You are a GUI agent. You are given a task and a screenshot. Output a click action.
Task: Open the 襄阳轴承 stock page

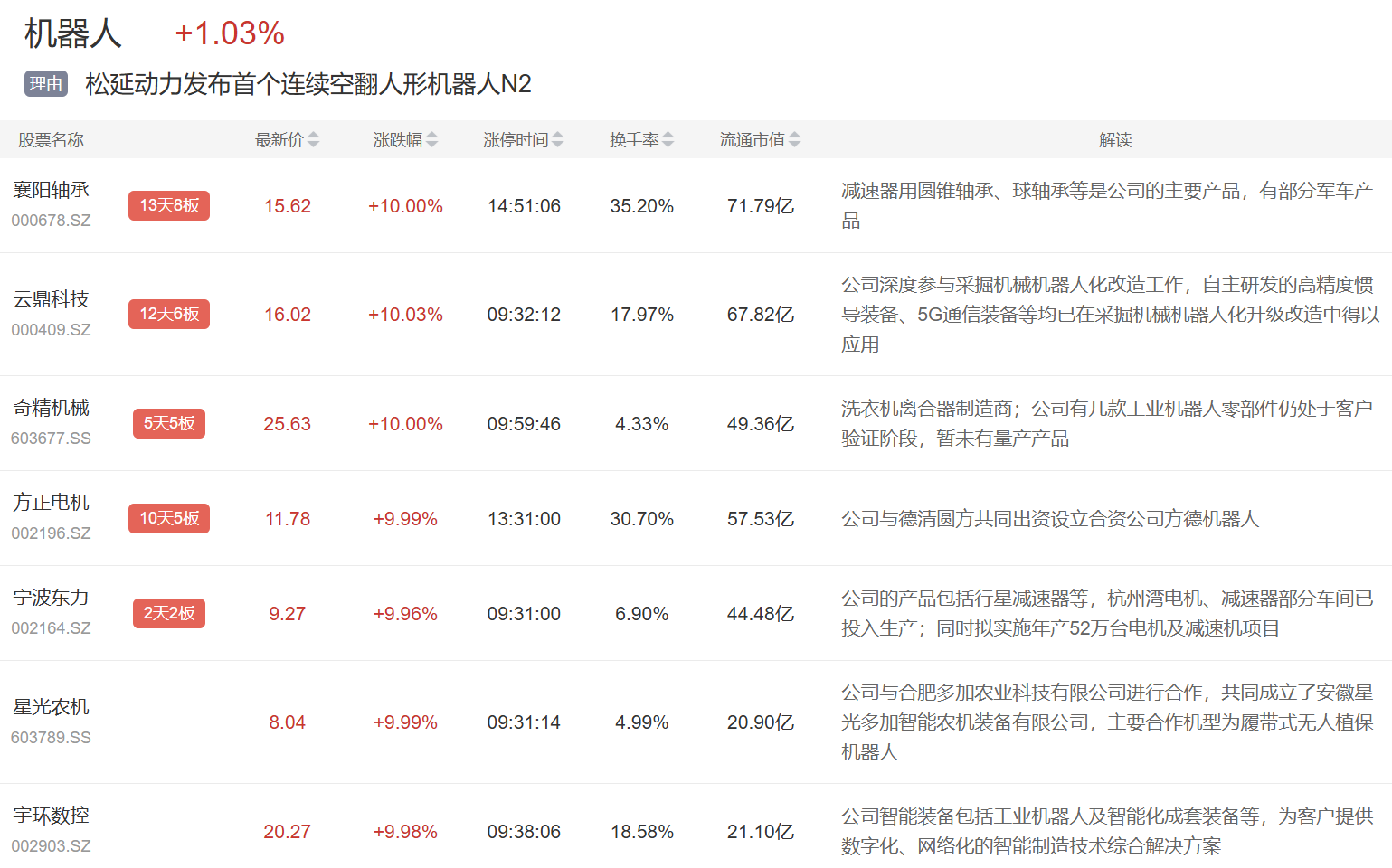click(52, 190)
